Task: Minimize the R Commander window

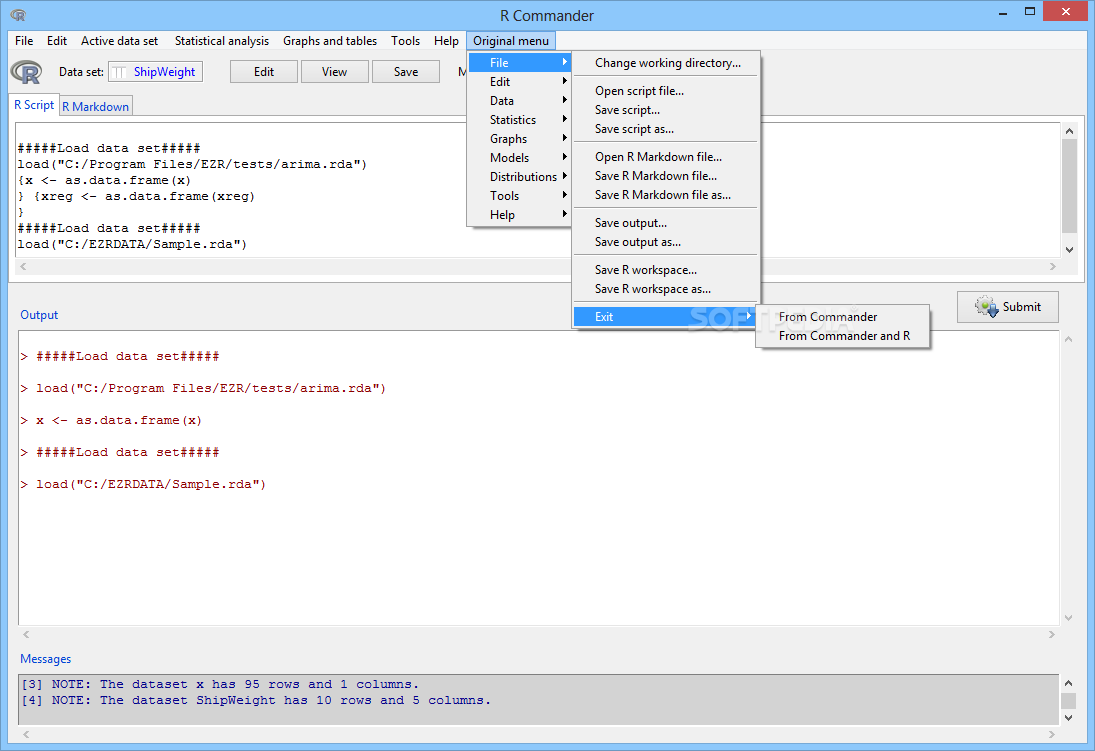Action: (x=1003, y=12)
